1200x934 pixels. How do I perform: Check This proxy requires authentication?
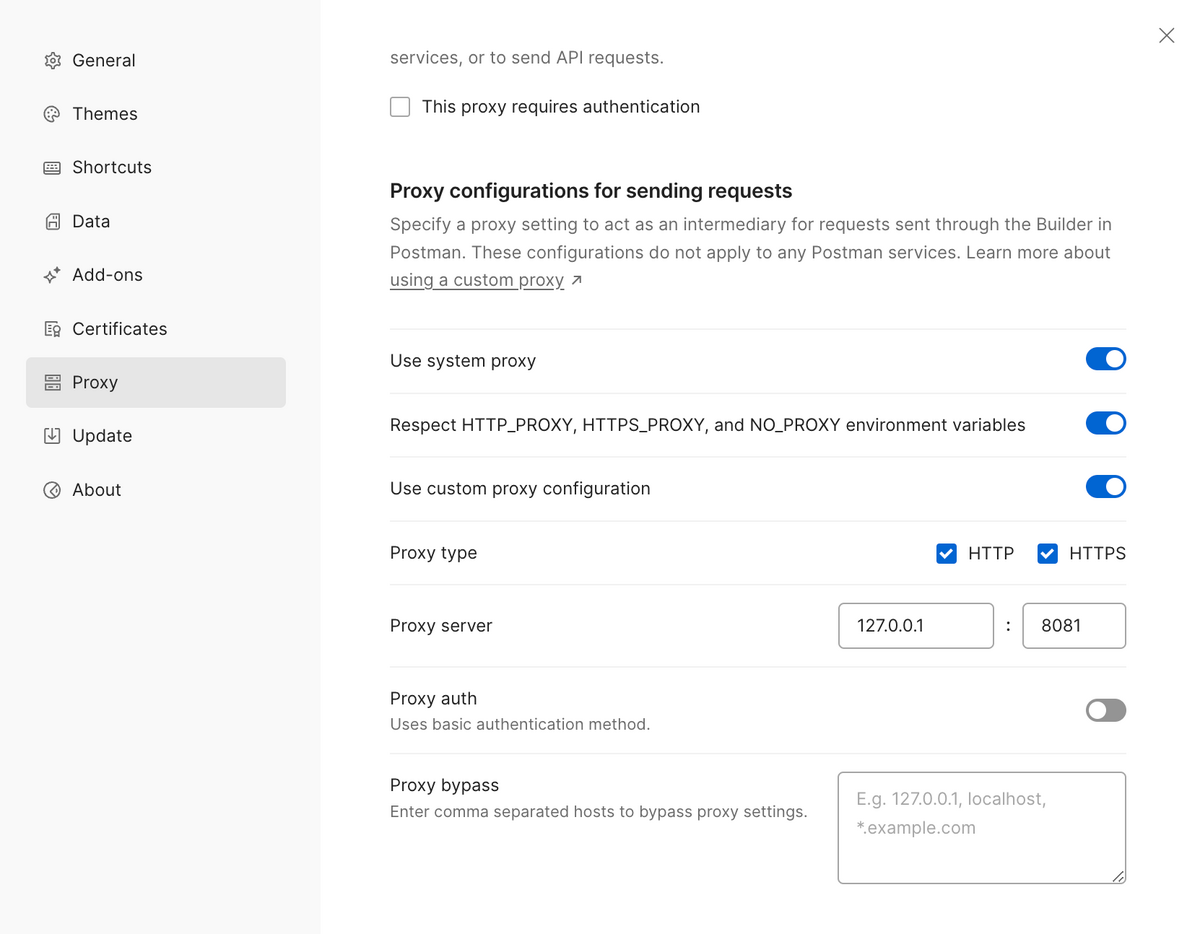pos(400,106)
